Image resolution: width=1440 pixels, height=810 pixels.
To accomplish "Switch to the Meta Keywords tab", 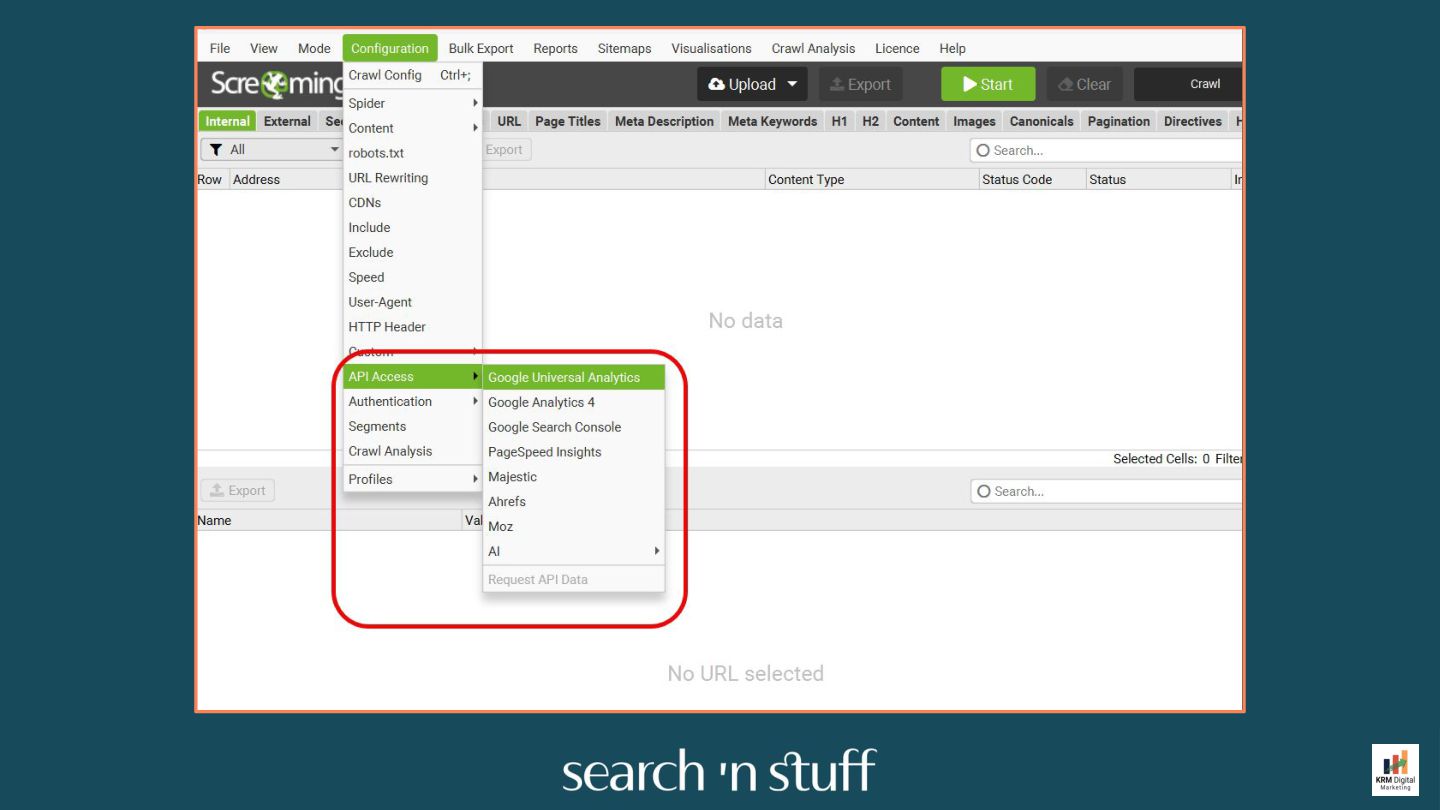I will [x=772, y=121].
